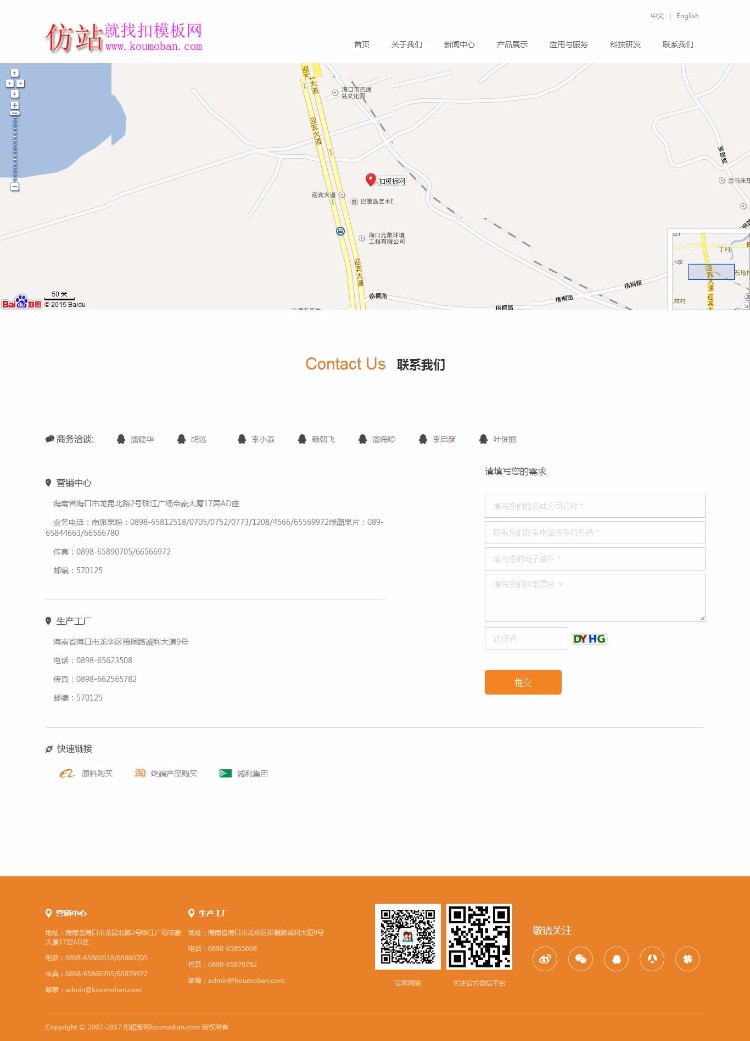Click the Taobao icon in quick links
Image resolution: width=750 pixels, height=1041 pixels.
(x=140, y=773)
